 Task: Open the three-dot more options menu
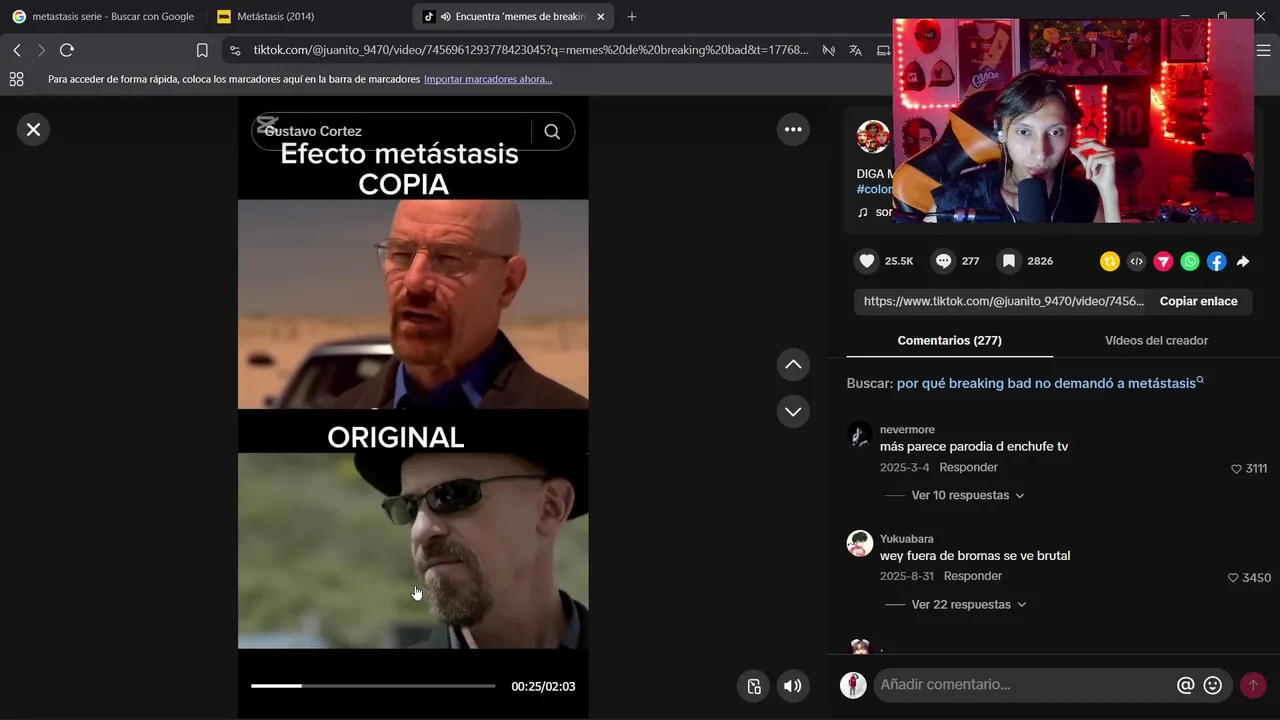coord(793,129)
